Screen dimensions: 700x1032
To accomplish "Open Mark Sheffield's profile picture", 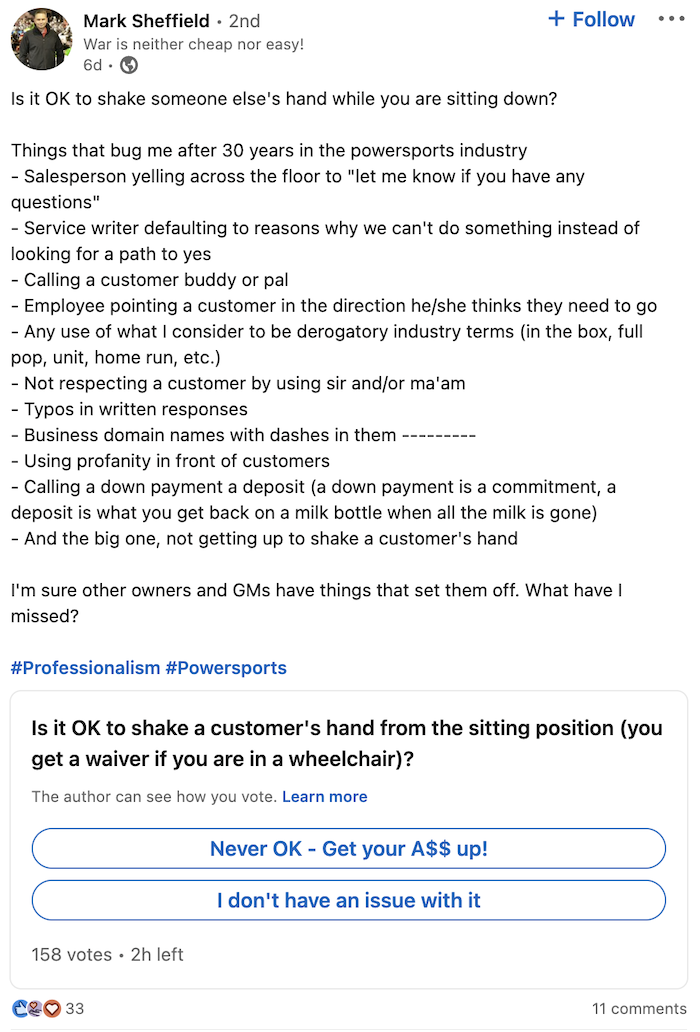I will 41,39.
